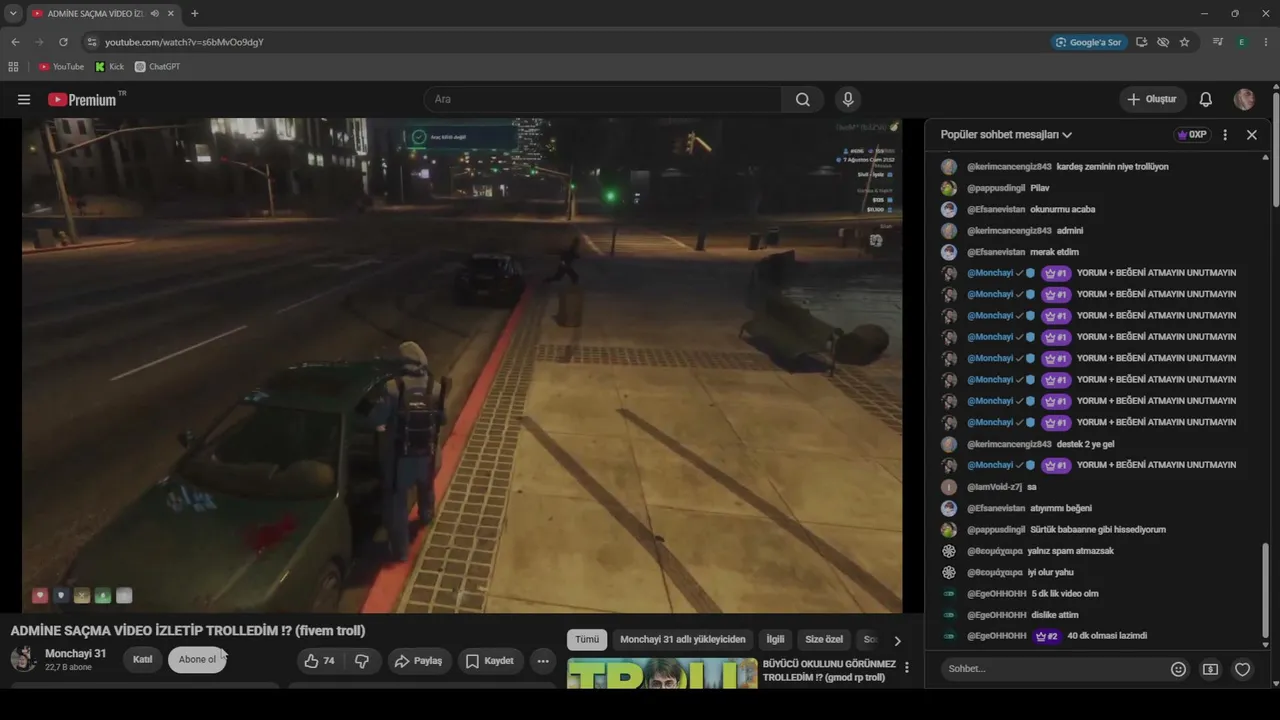Click the Abone ol subscribe button

click(197, 660)
